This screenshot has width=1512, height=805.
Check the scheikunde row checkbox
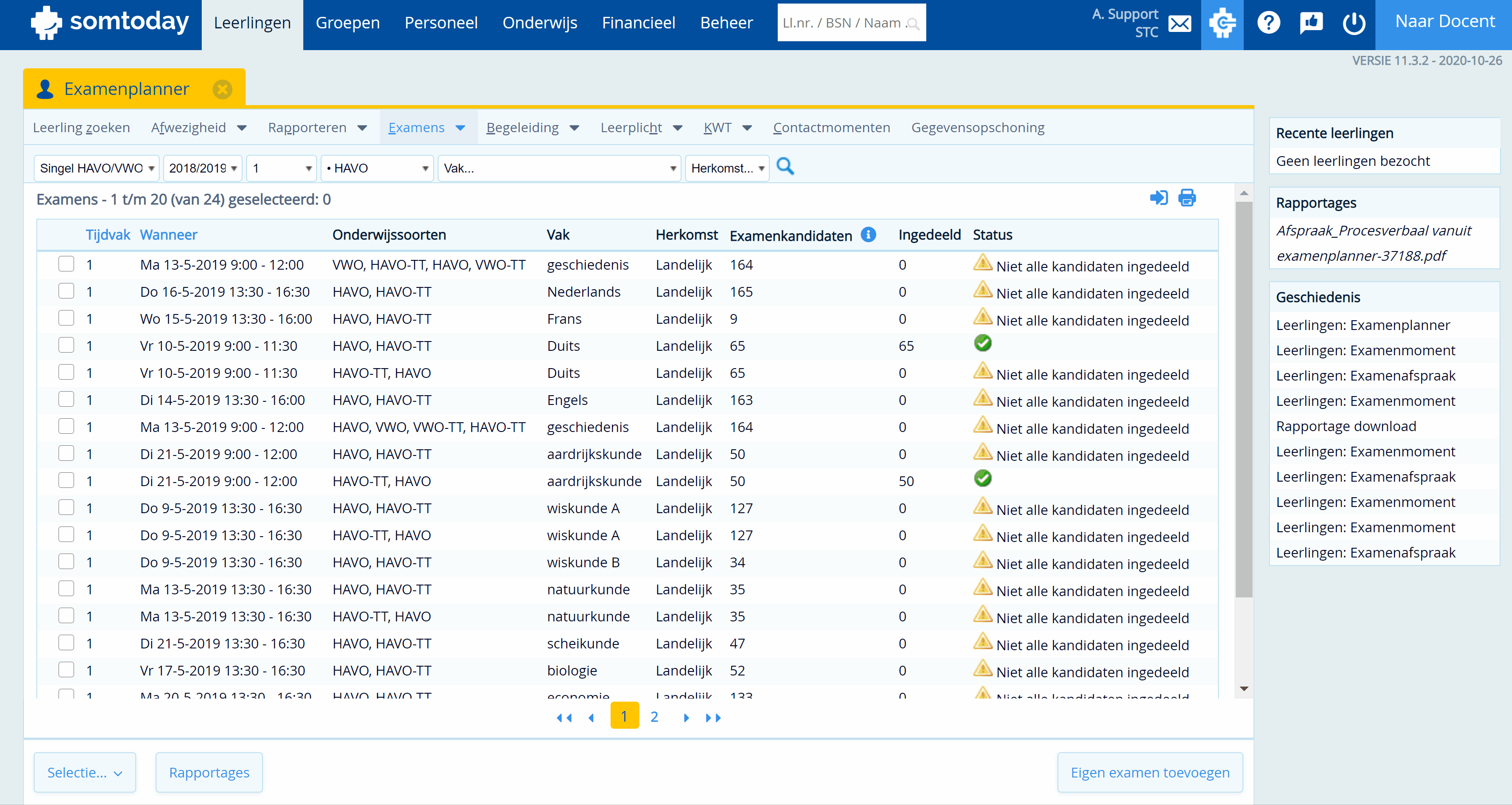coord(67,643)
